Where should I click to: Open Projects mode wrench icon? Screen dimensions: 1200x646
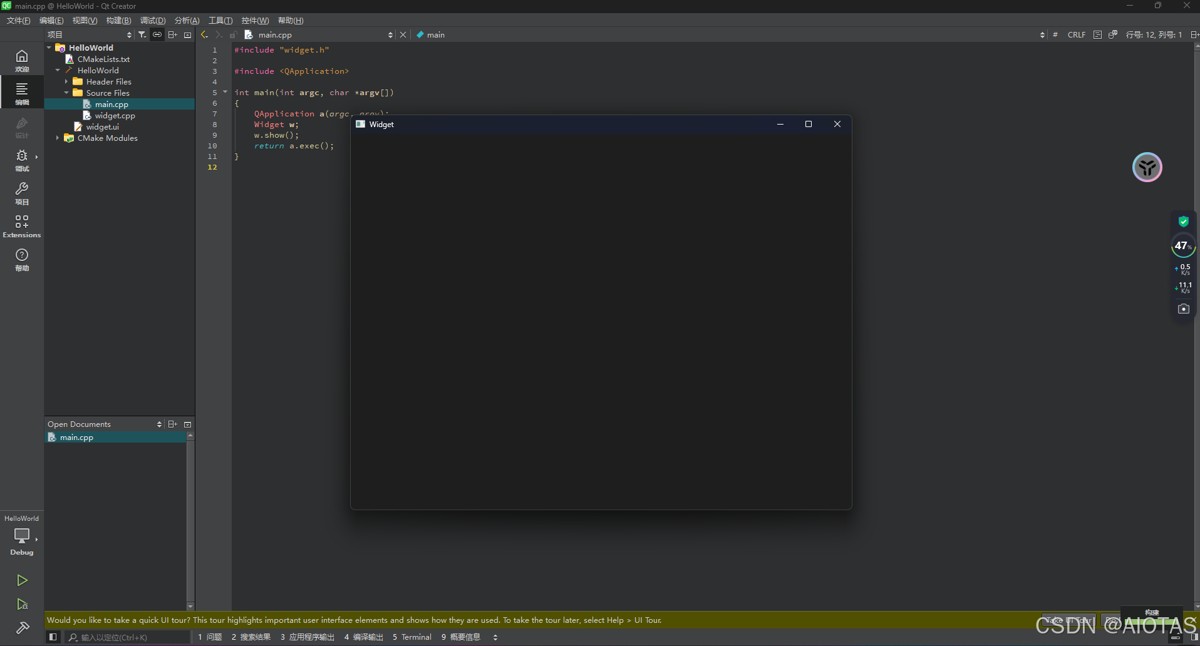22,192
